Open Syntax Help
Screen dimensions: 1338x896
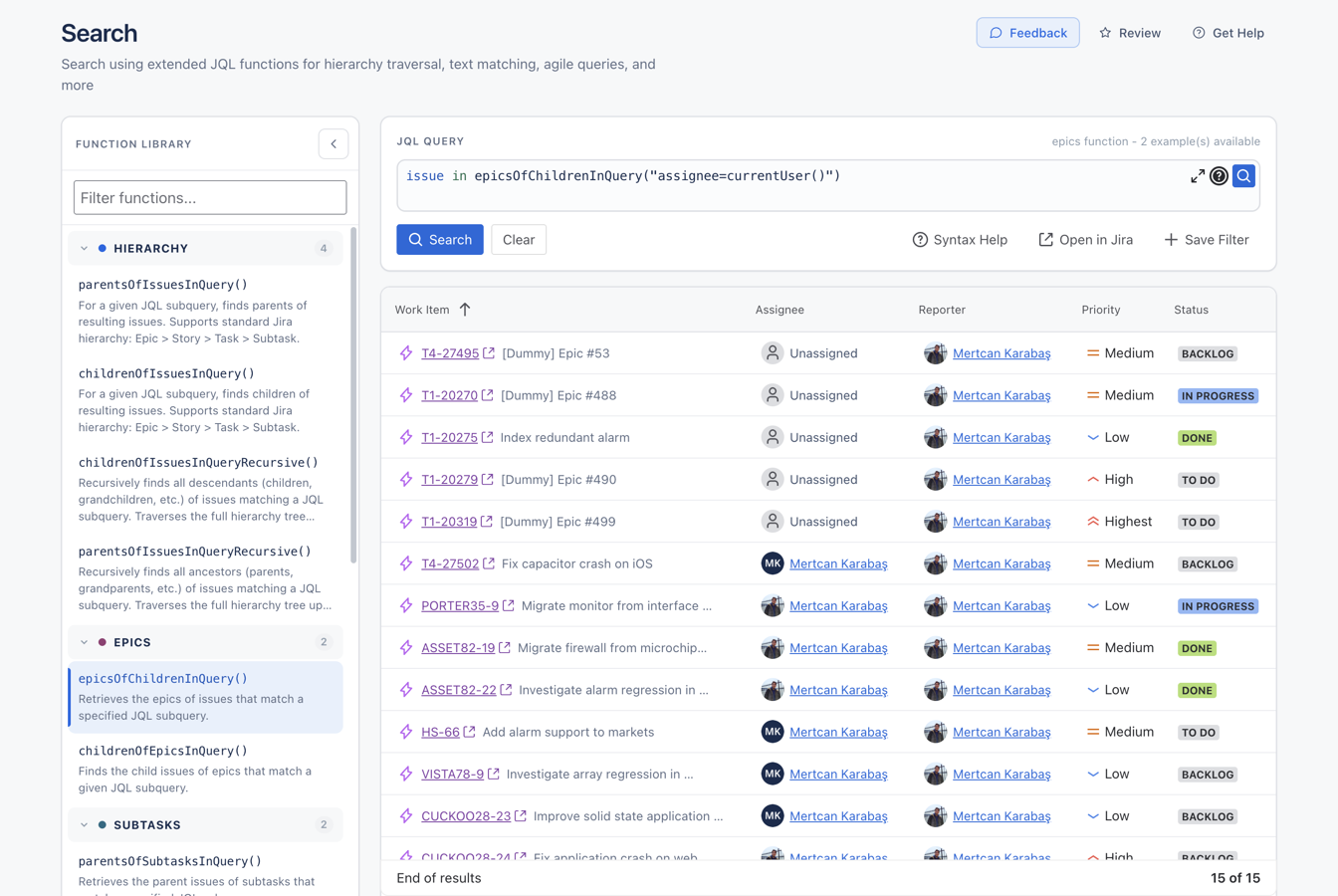click(x=960, y=240)
